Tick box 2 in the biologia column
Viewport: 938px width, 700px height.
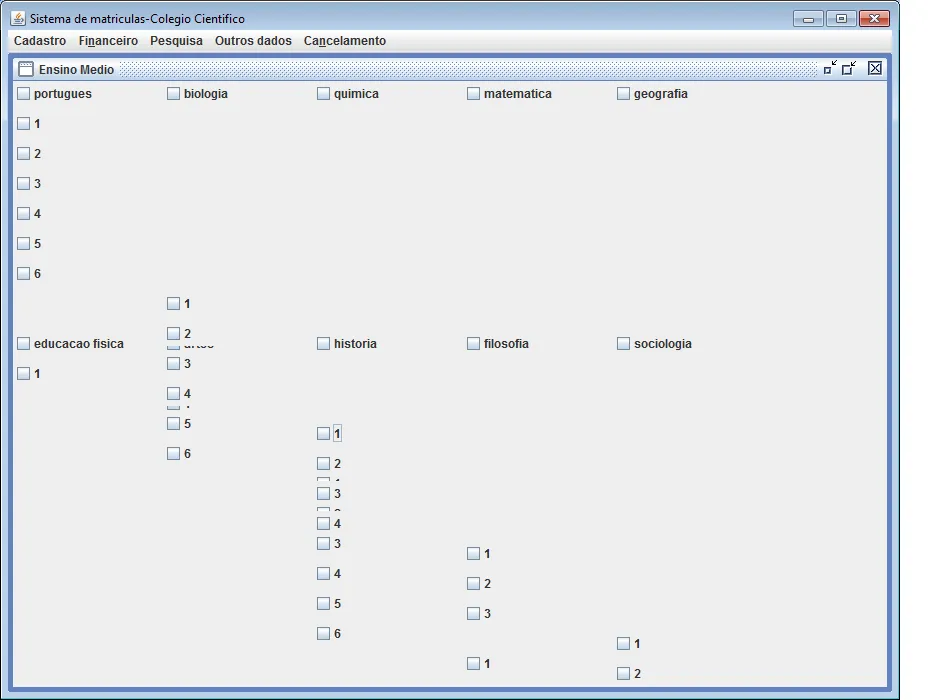[x=173, y=333]
